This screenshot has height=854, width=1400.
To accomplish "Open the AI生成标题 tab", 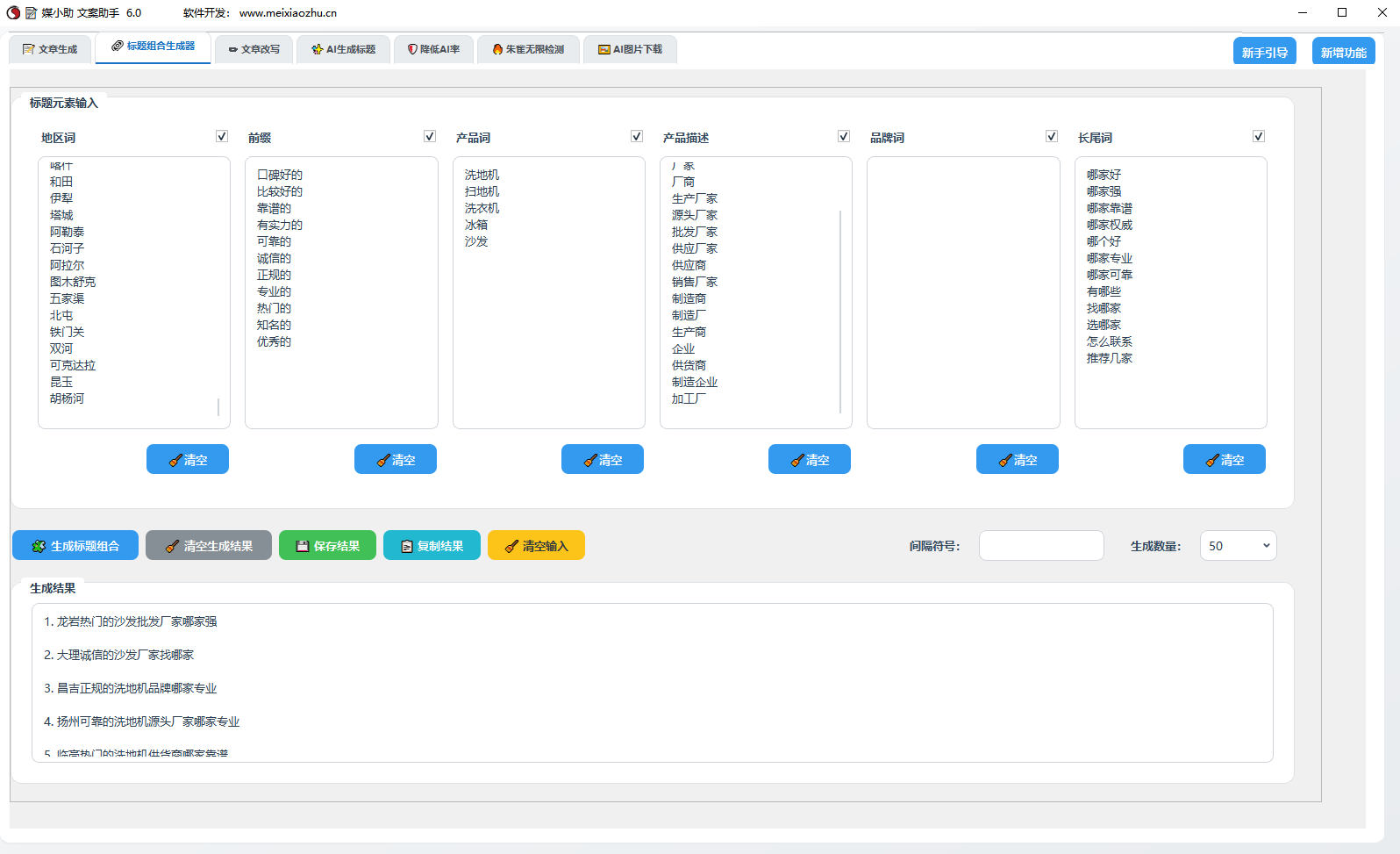I will 343,49.
